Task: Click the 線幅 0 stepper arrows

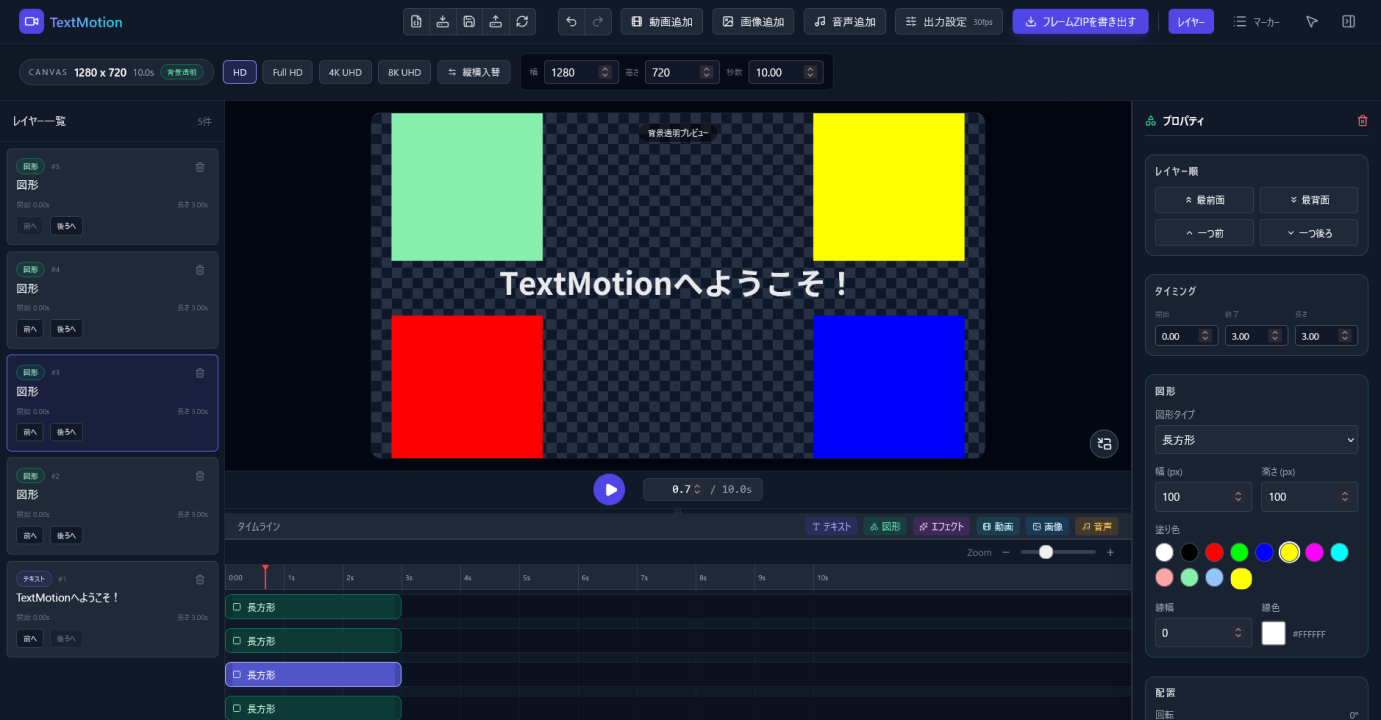Action: (1239, 633)
